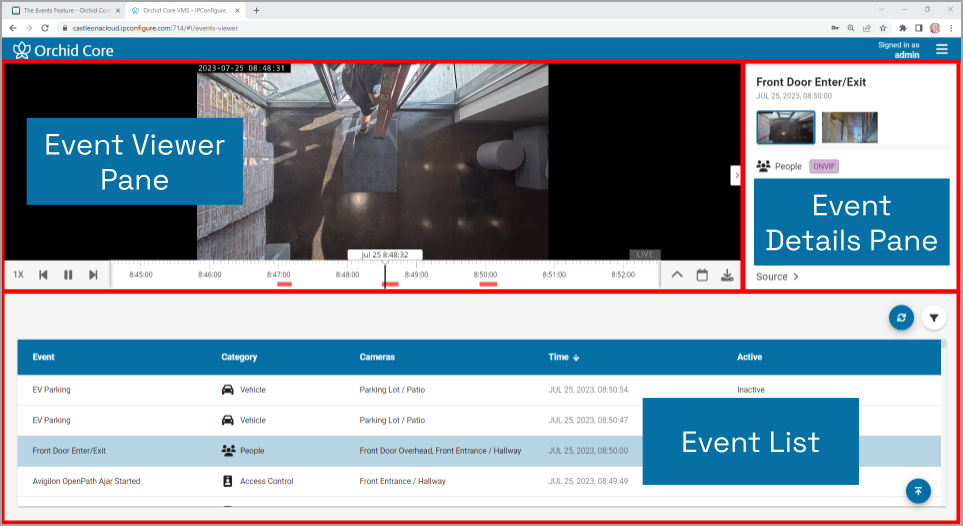
Task: Open a new browser tab
Action: 256,10
